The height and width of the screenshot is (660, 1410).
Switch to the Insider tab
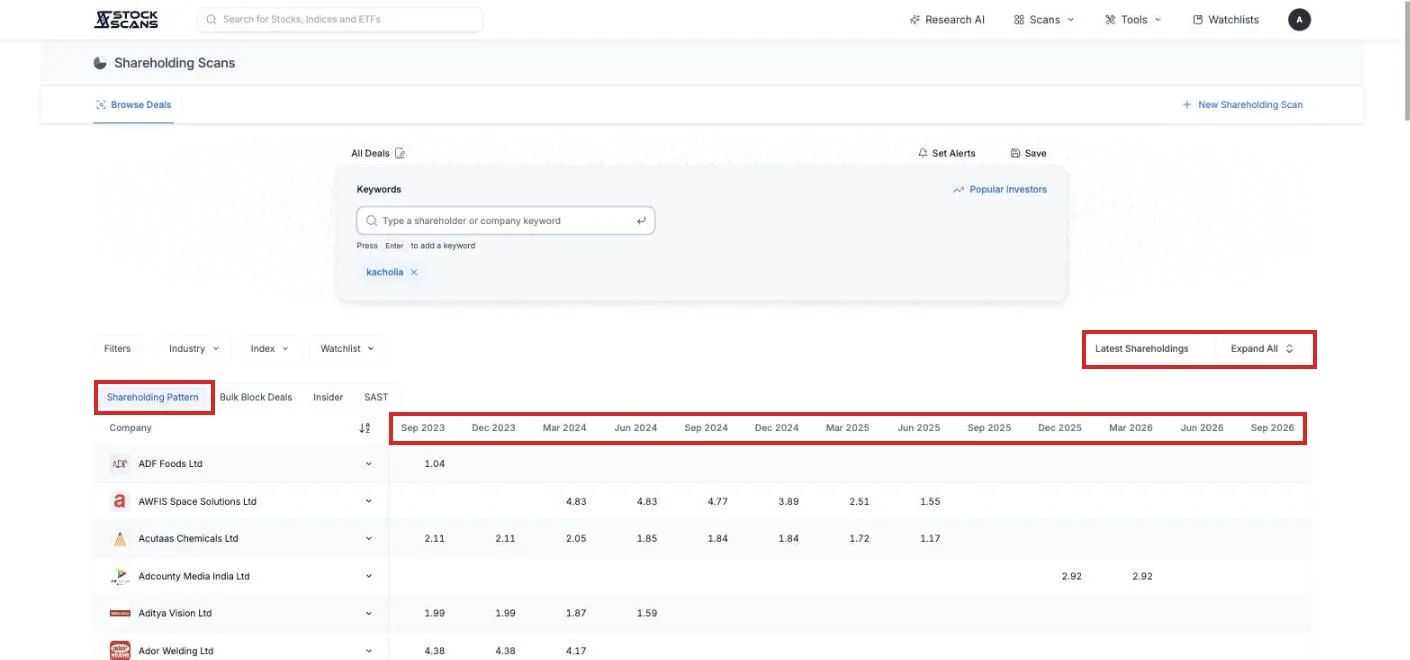tap(328, 397)
